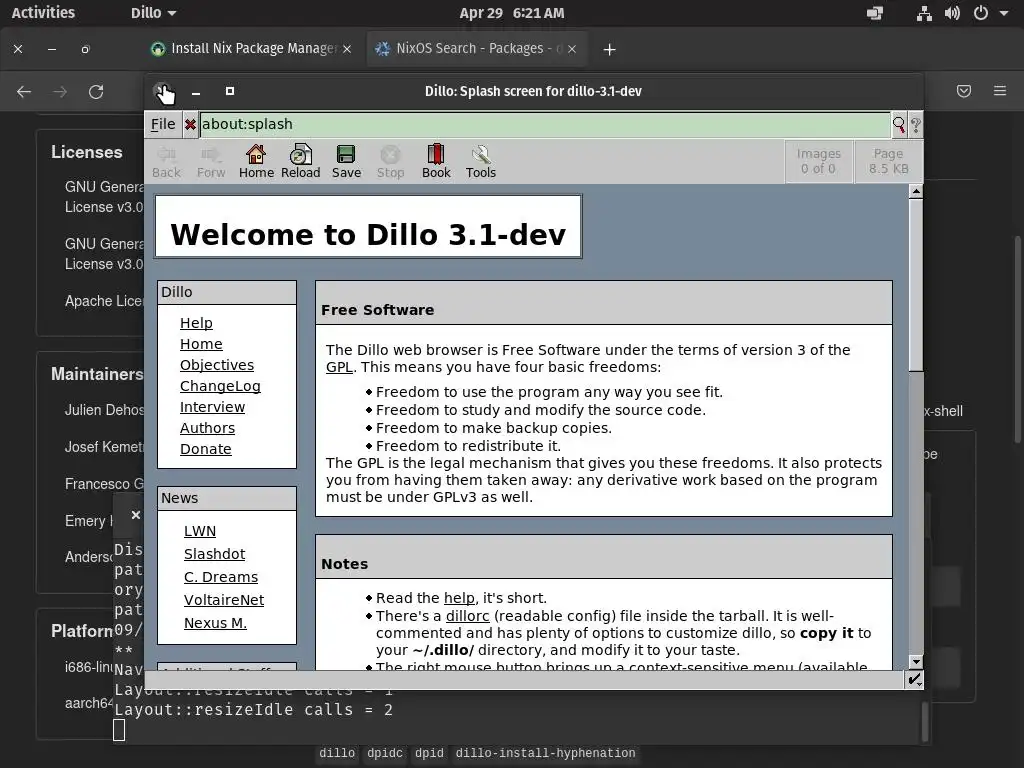Reload the page in Dillo

[x=300, y=161]
